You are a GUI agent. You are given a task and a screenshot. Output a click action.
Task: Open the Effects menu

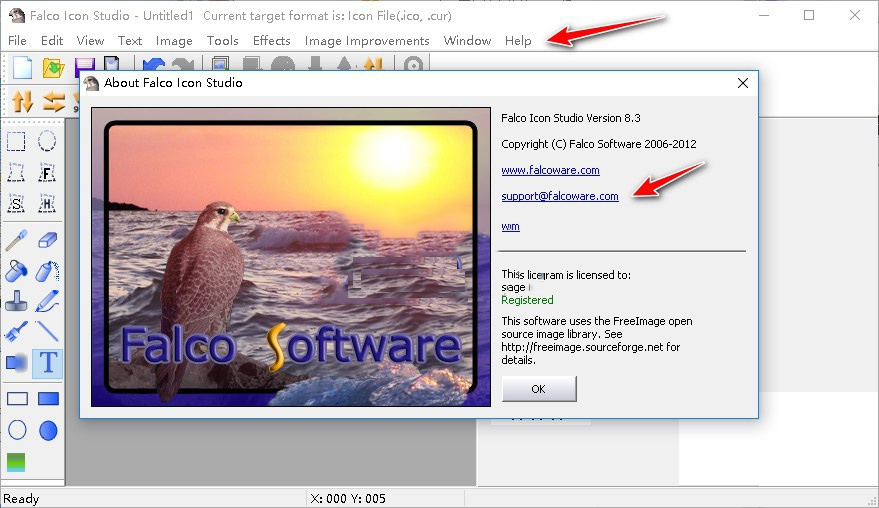tap(272, 40)
